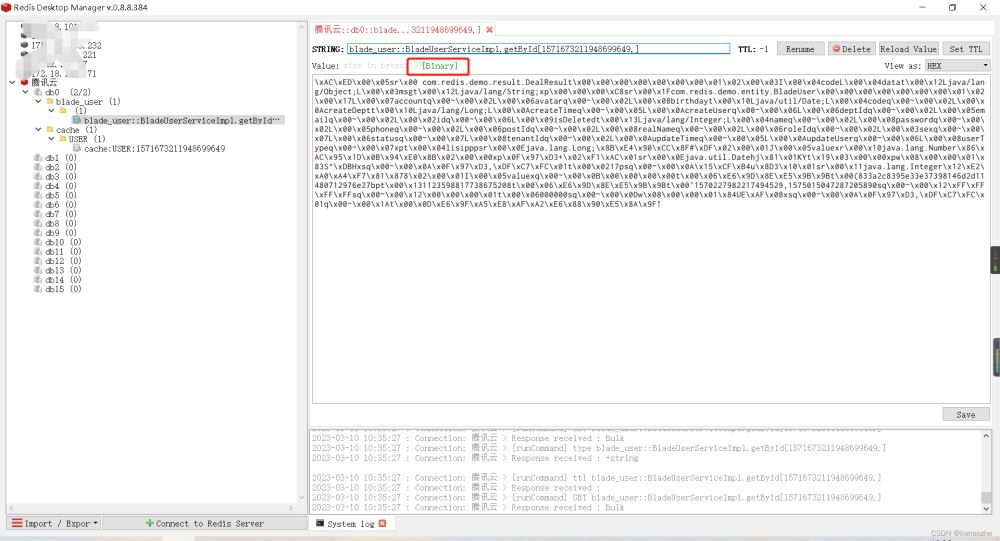Click the key icon beside blade_user::BladeUserServiceImpl.getById
The width and height of the screenshot is (1000, 541).
[77, 120]
